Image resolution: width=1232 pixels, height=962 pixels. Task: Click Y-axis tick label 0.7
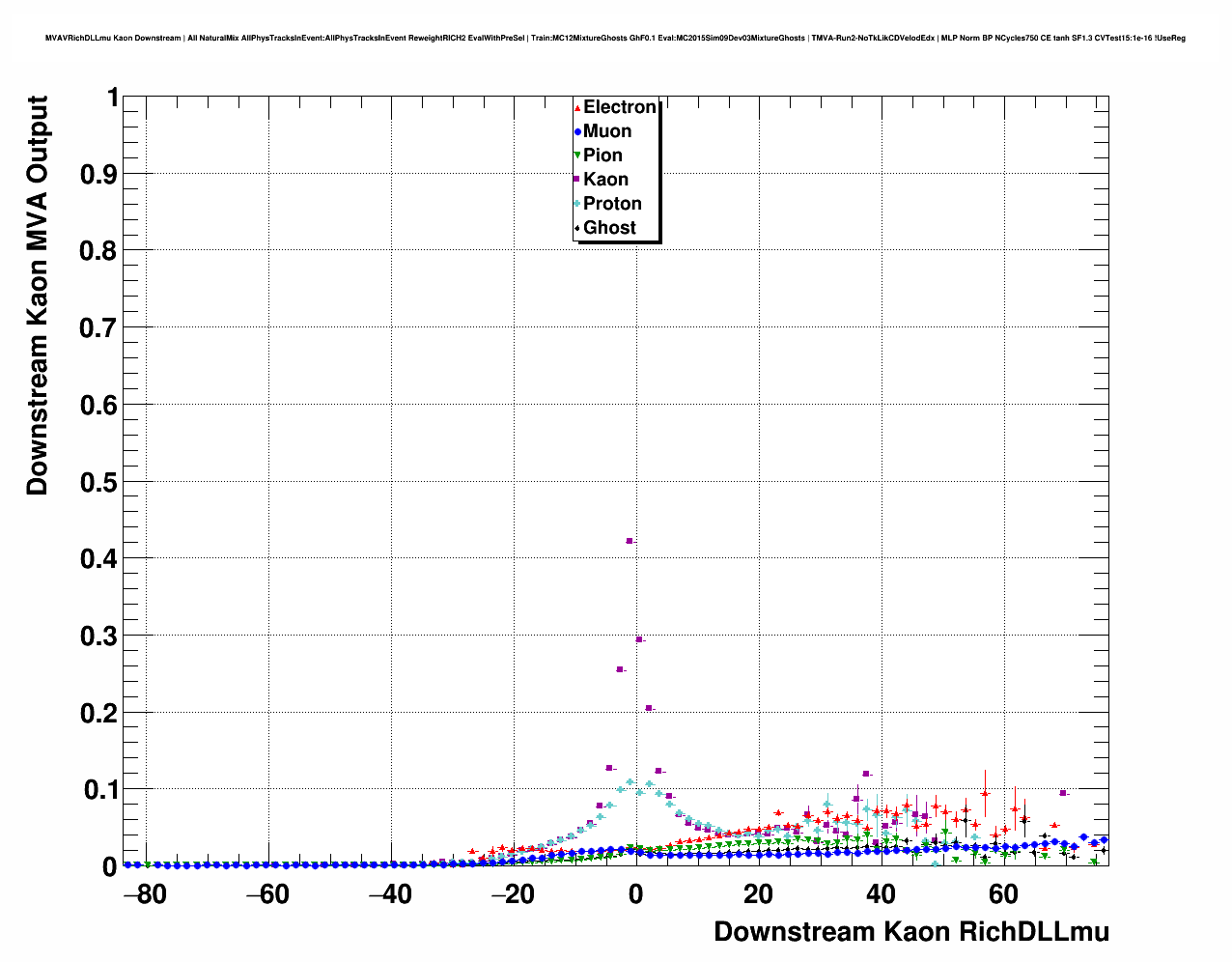click(100, 328)
